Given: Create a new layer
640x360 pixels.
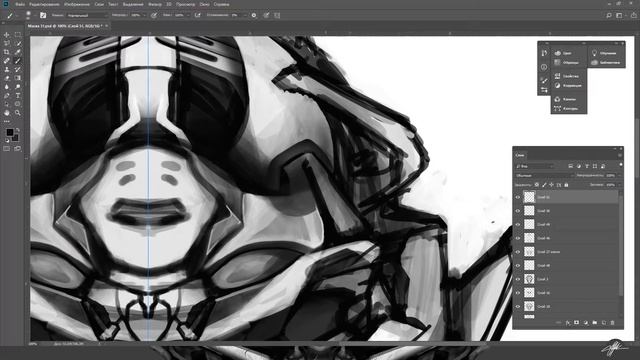Looking at the screenshot, I should click(604, 322).
